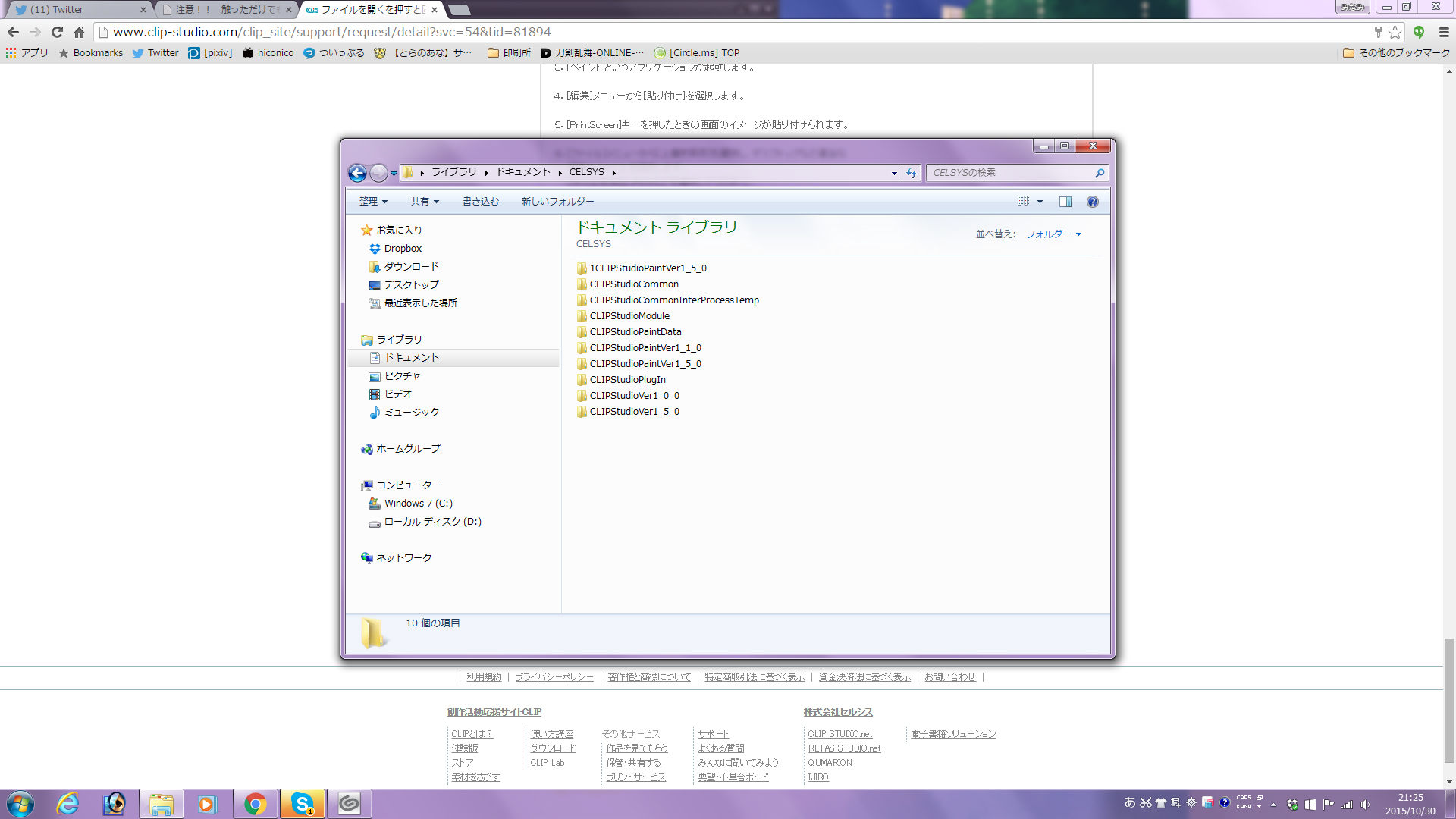The width and height of the screenshot is (1456, 819).
Task: Open the 印刷所 bookmark folder
Action: pos(509,53)
